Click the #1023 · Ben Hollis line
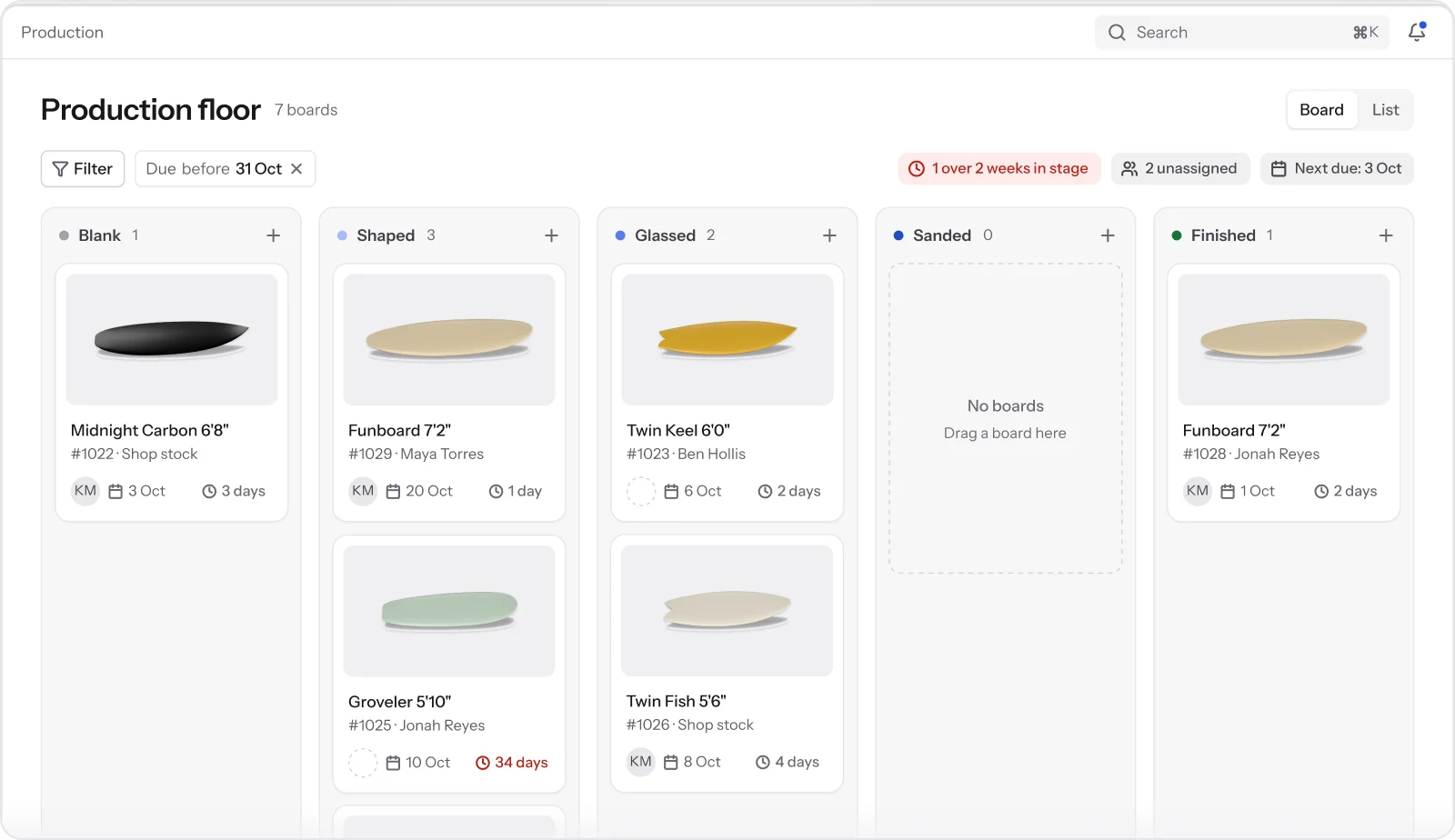This screenshot has width=1455, height=840. (686, 455)
